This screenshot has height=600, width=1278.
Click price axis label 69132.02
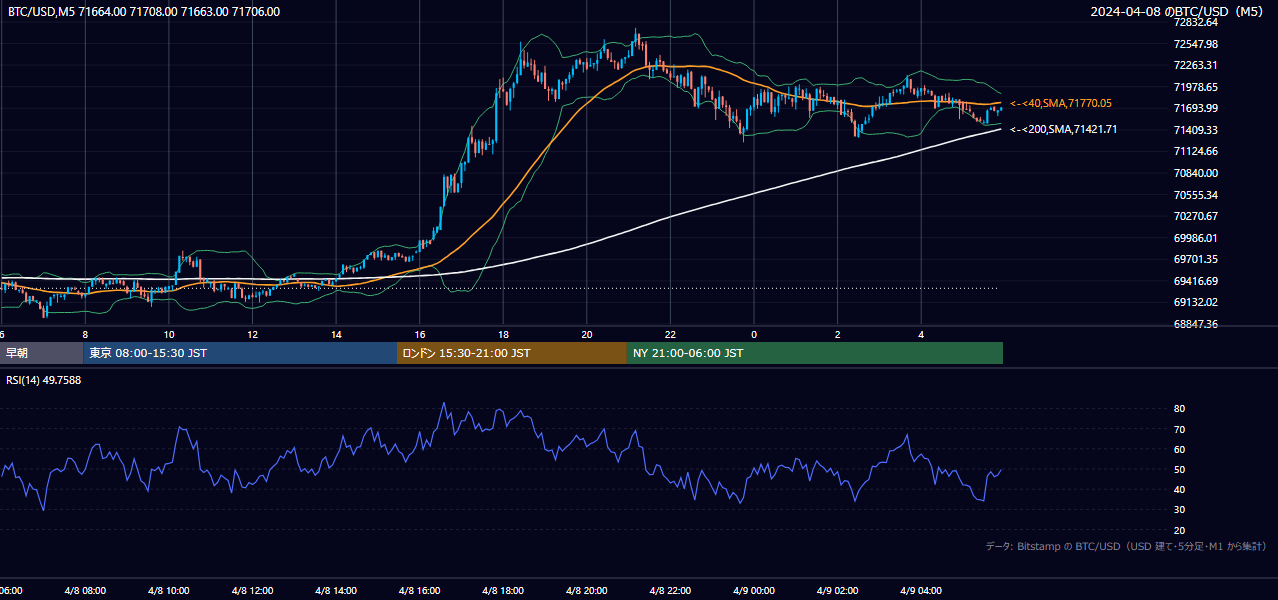[1195, 302]
